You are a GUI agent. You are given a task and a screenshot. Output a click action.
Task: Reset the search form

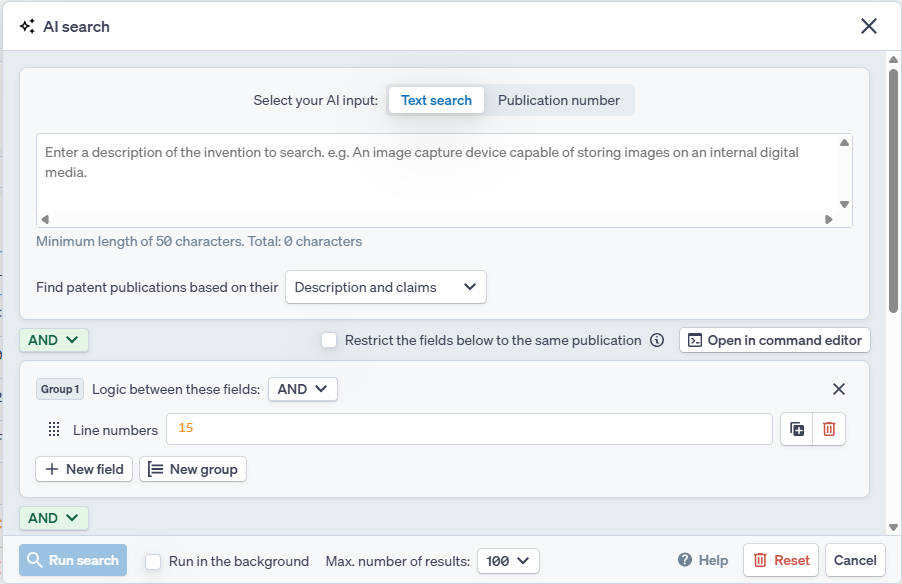click(781, 560)
